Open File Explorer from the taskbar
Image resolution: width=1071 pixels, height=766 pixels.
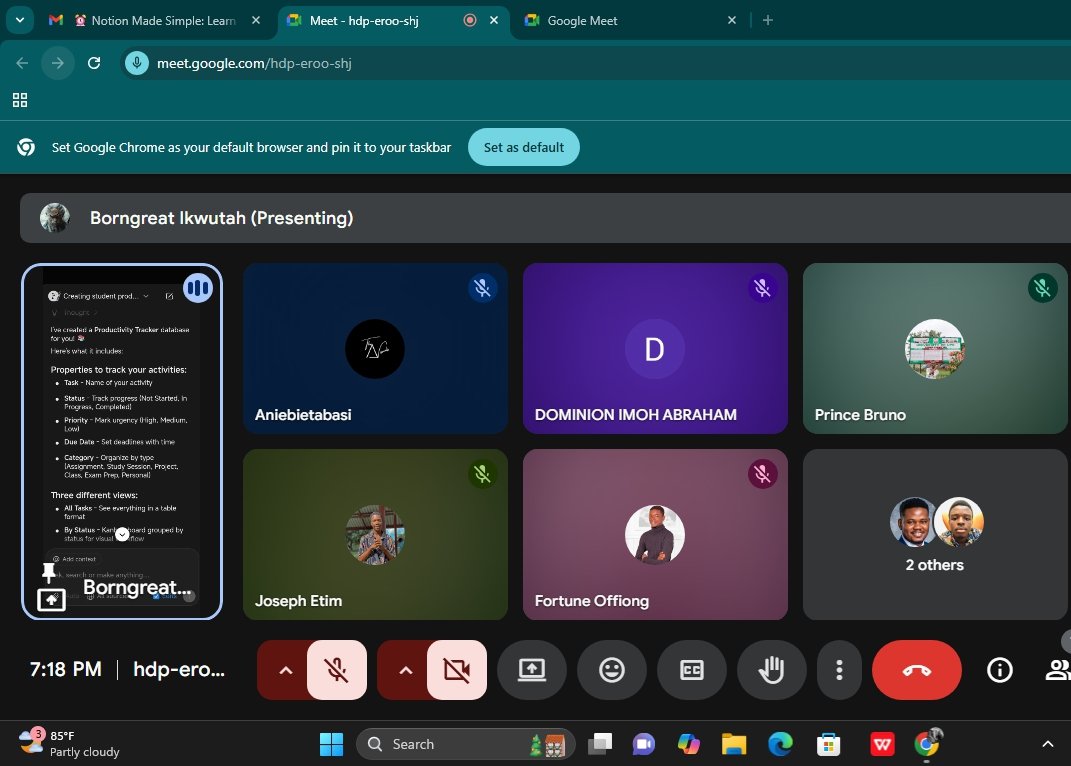pos(733,744)
